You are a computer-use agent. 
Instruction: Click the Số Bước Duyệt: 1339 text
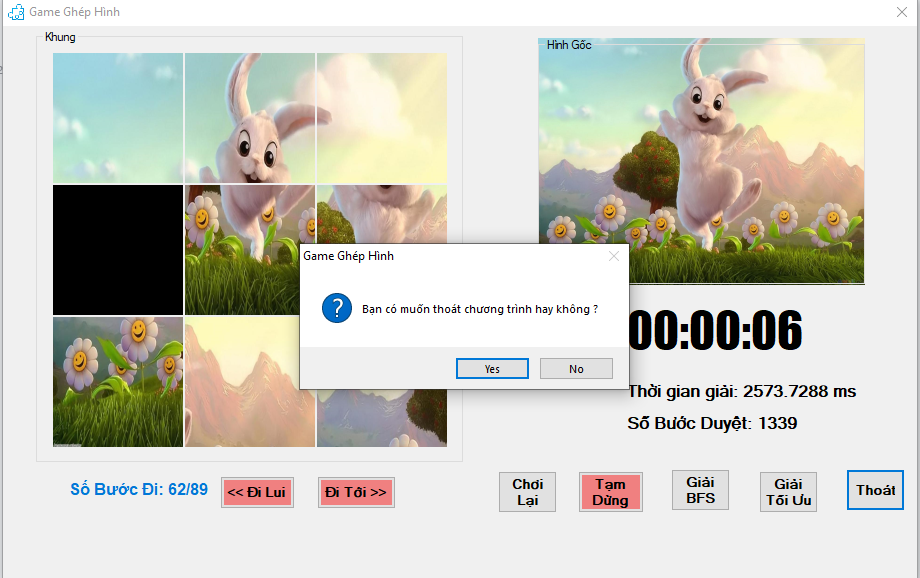tap(712, 423)
